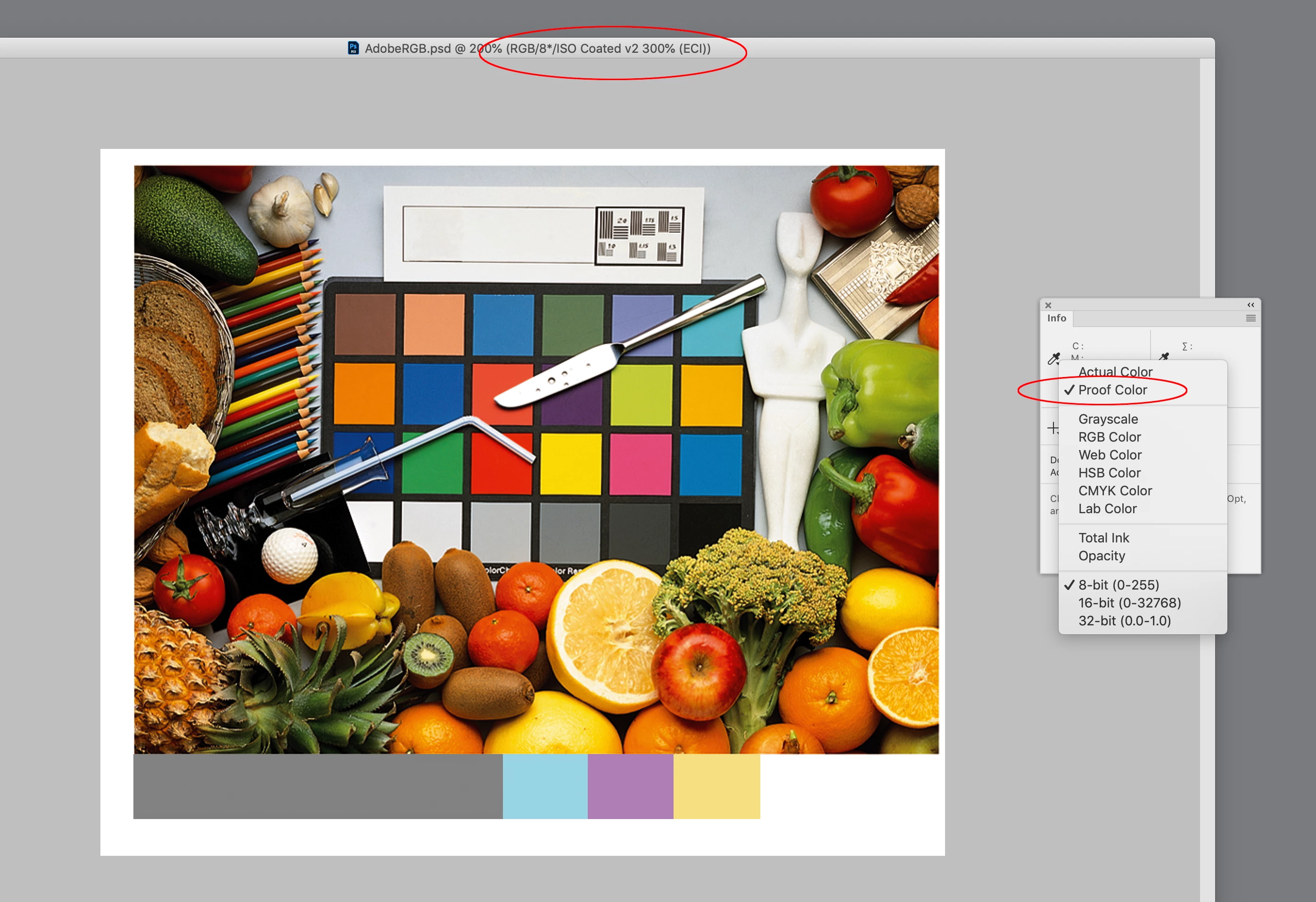
Task: Collapse Info panel with double-arrow icon
Action: coord(1250,304)
